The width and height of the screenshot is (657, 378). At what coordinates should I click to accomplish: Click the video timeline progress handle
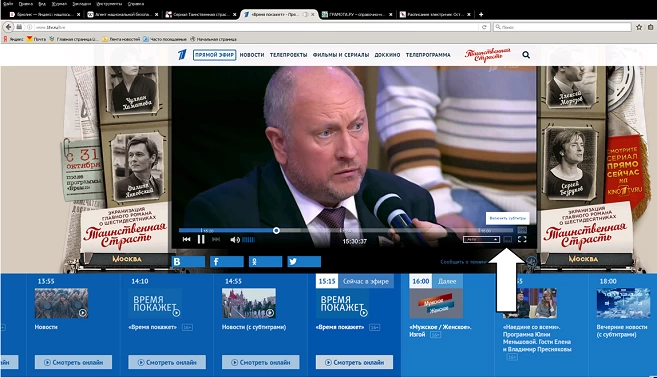point(276,230)
